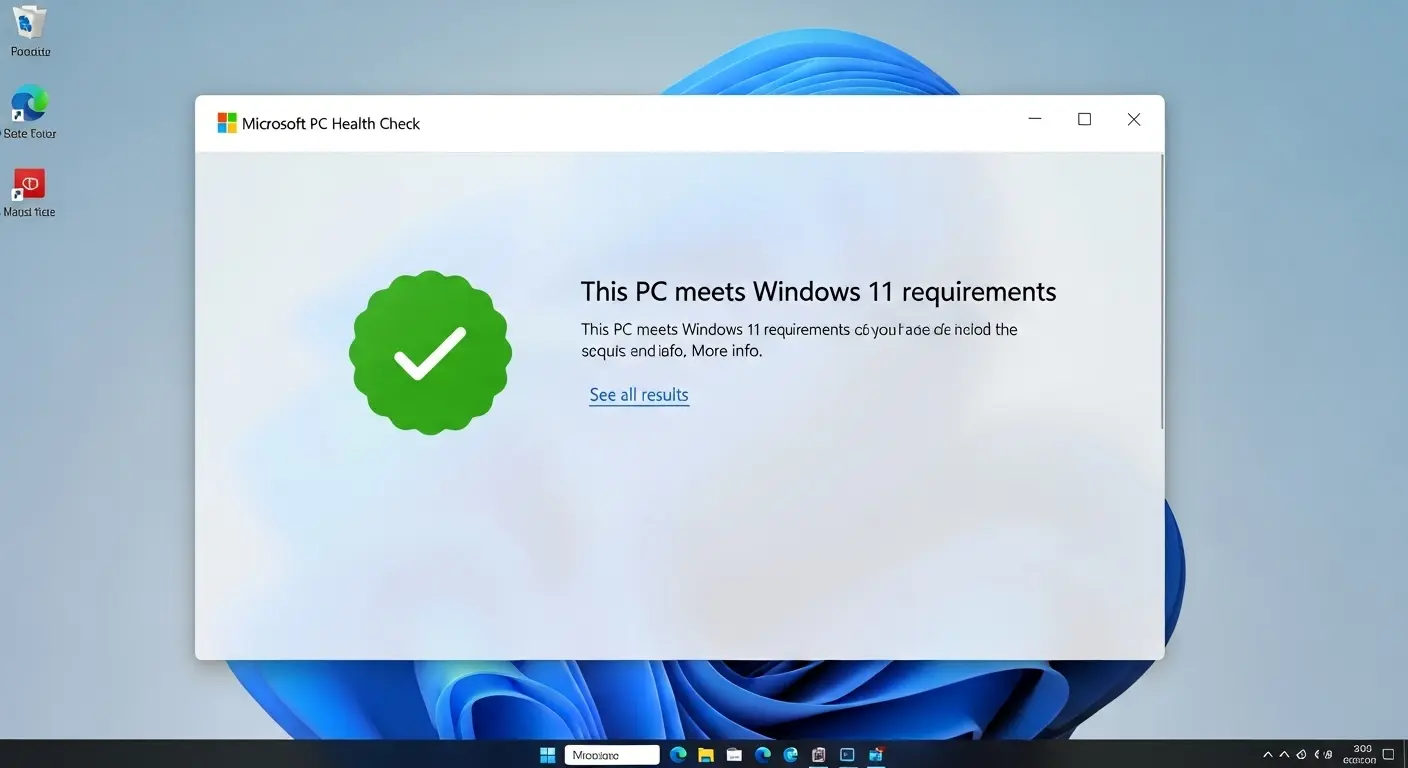Screen dimensions: 1408x768
Task: Minimize the PC Health Check window
Action: tap(1035, 119)
